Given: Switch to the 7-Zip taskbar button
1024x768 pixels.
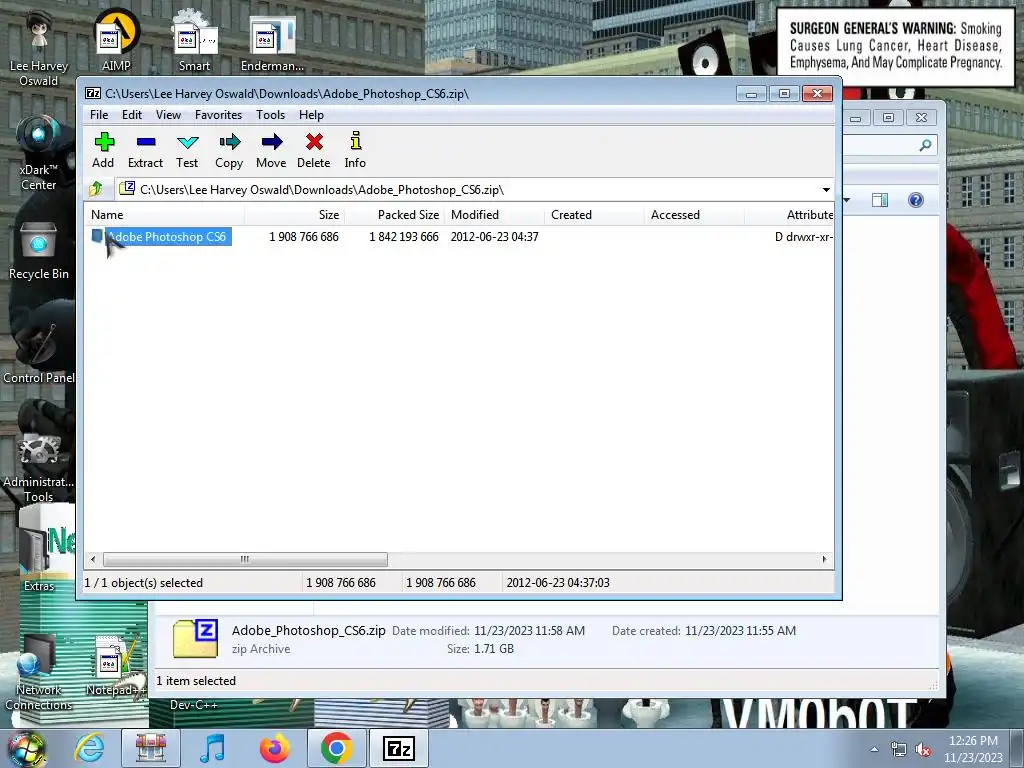Looking at the screenshot, I should click(399, 748).
